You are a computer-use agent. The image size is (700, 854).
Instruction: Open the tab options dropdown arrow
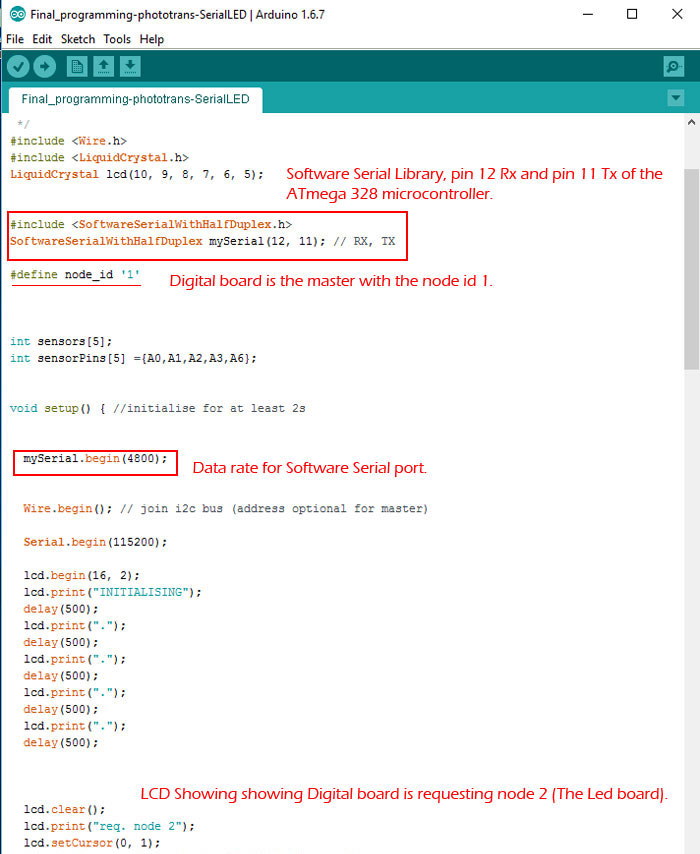click(x=675, y=98)
